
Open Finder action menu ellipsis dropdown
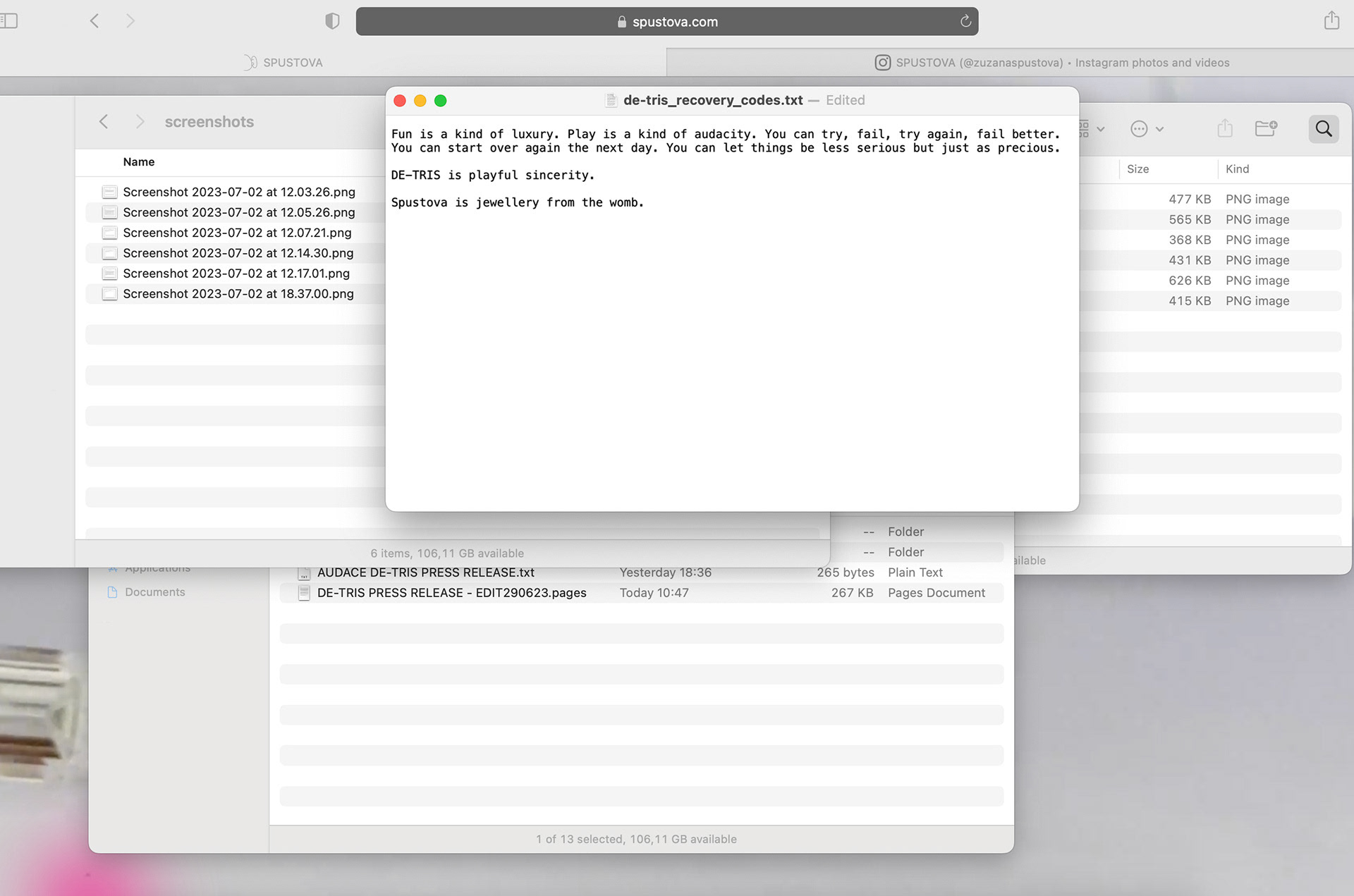1147,128
